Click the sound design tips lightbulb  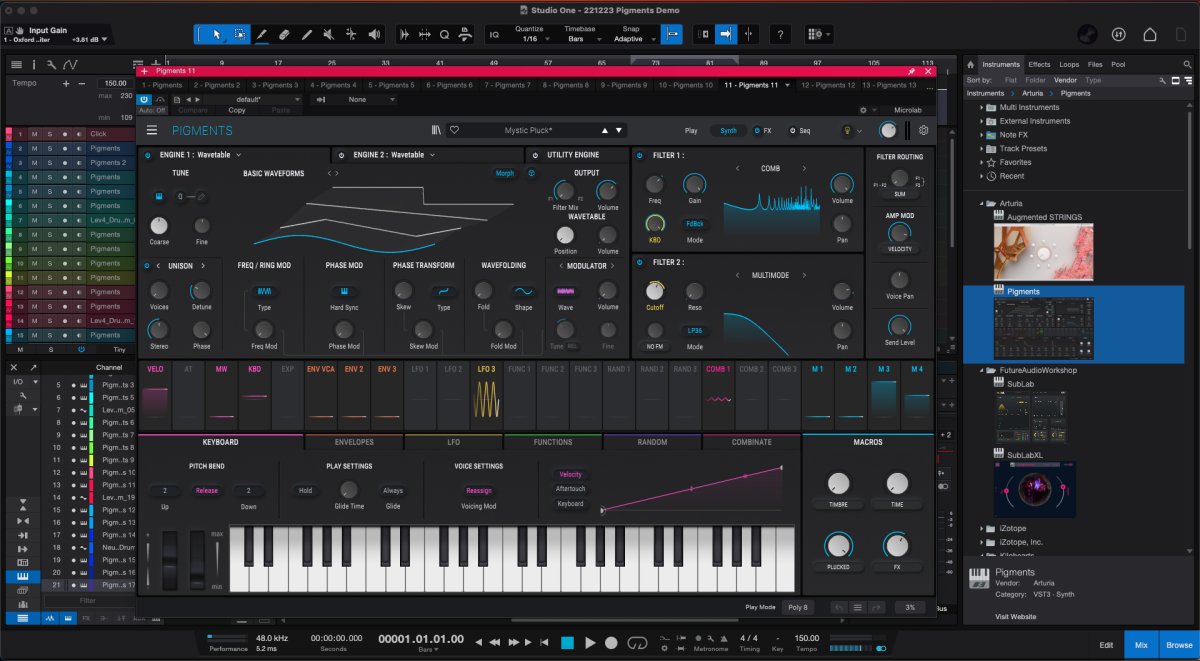(x=848, y=130)
